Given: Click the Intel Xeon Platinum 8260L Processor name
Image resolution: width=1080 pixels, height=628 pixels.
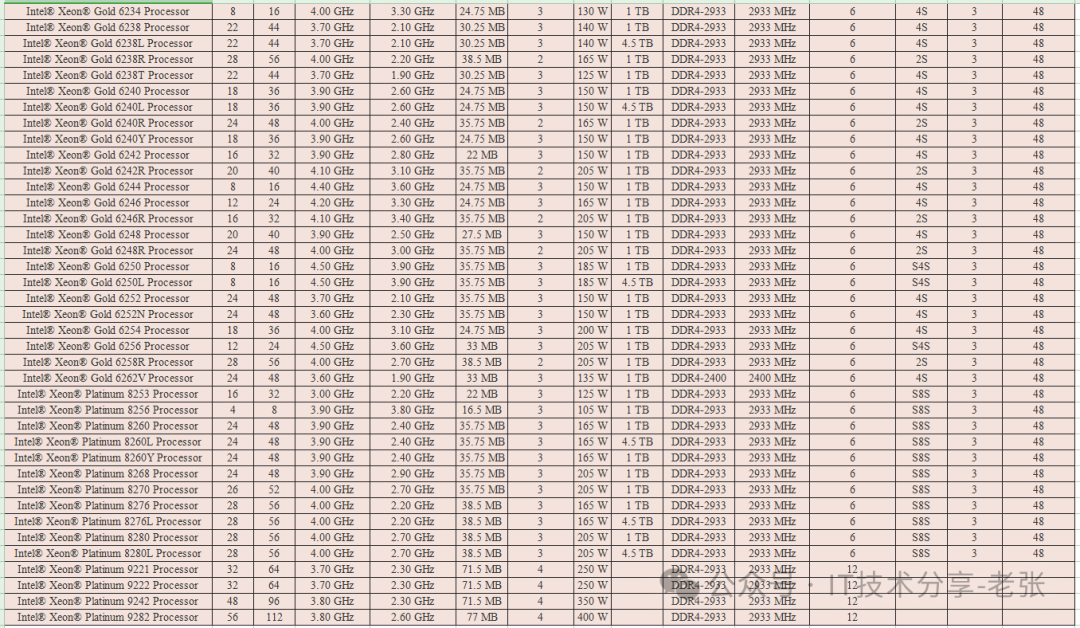Looking at the screenshot, I should [107, 442].
